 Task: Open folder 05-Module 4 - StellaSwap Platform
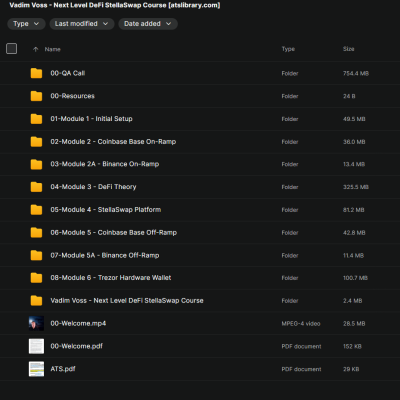[x=106, y=210]
